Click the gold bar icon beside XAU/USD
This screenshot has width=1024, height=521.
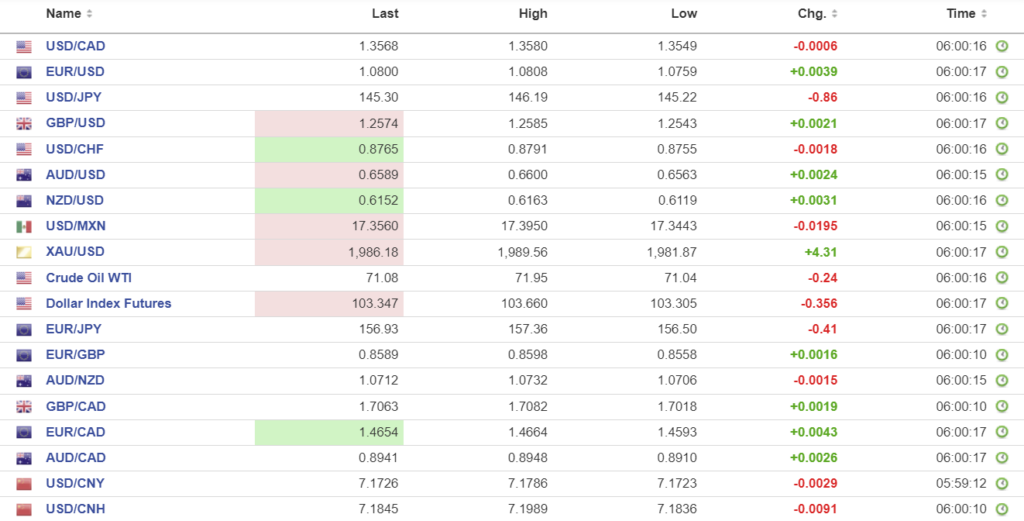coord(24,252)
